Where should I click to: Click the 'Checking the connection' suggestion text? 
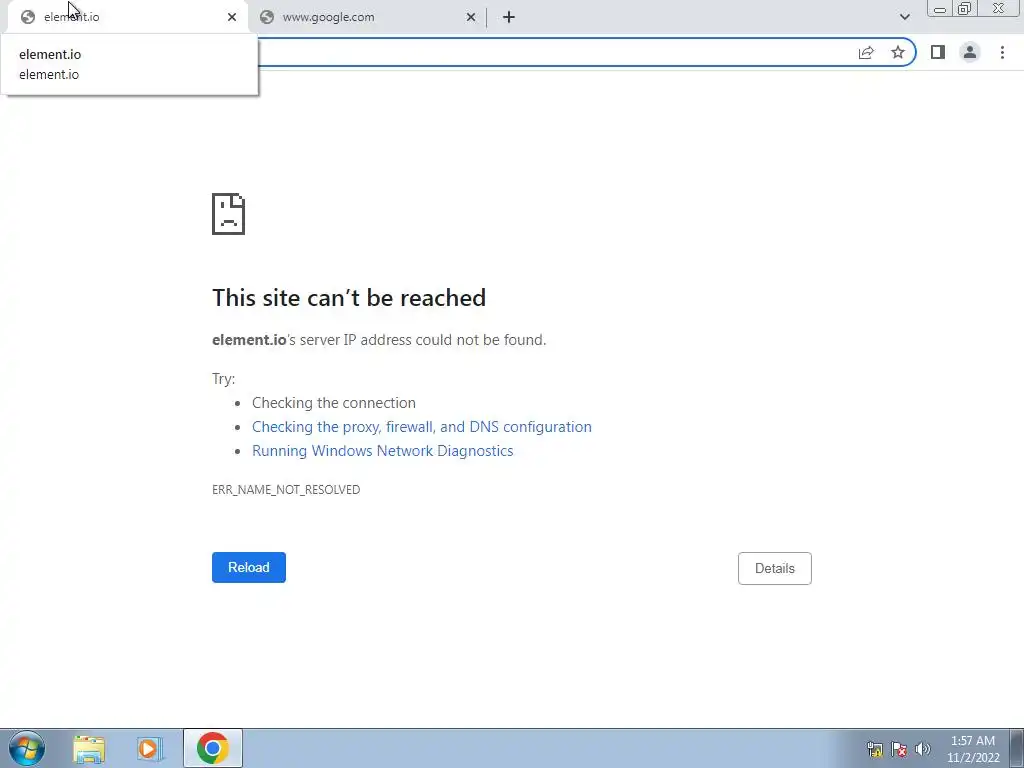click(334, 402)
